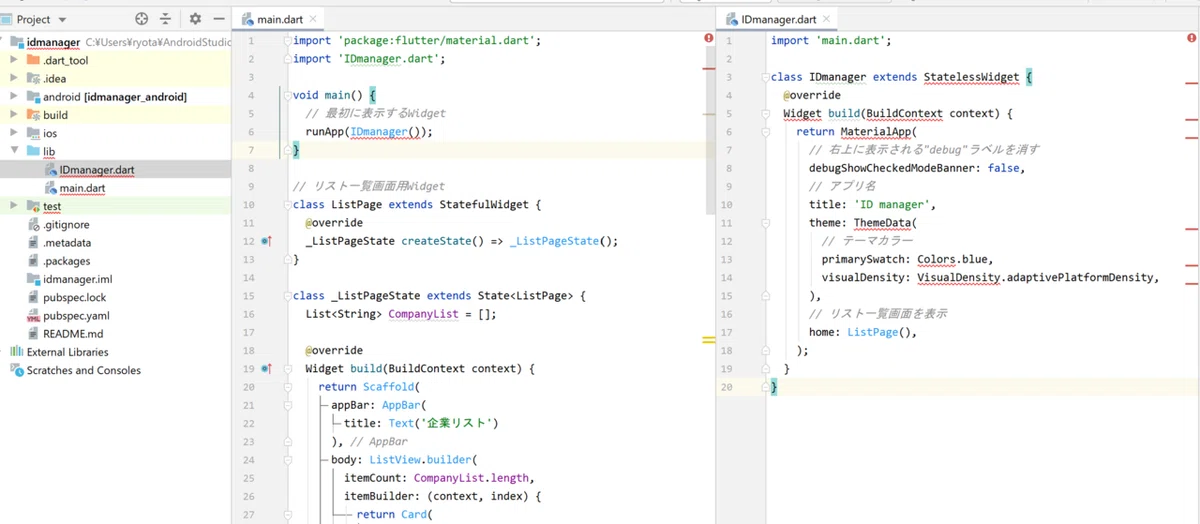Click the .dart_tool folder icon

[33, 60]
